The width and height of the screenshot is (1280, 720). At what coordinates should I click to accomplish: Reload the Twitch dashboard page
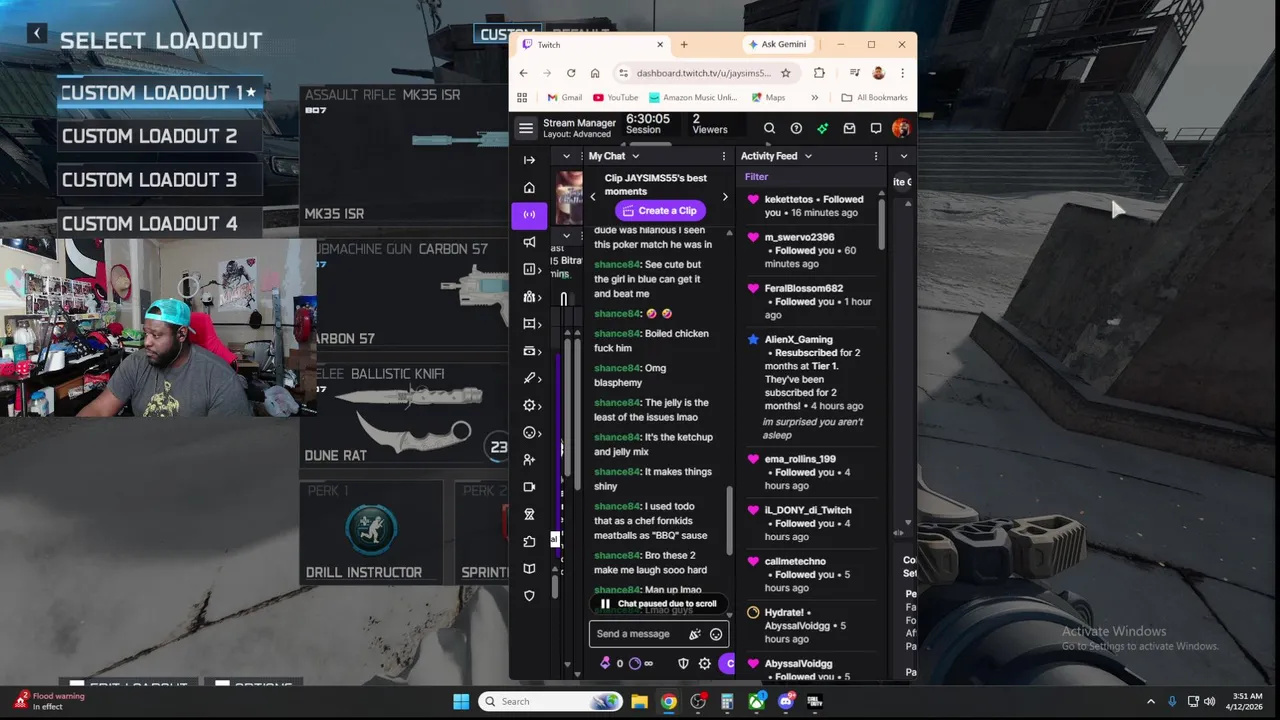[x=571, y=73]
